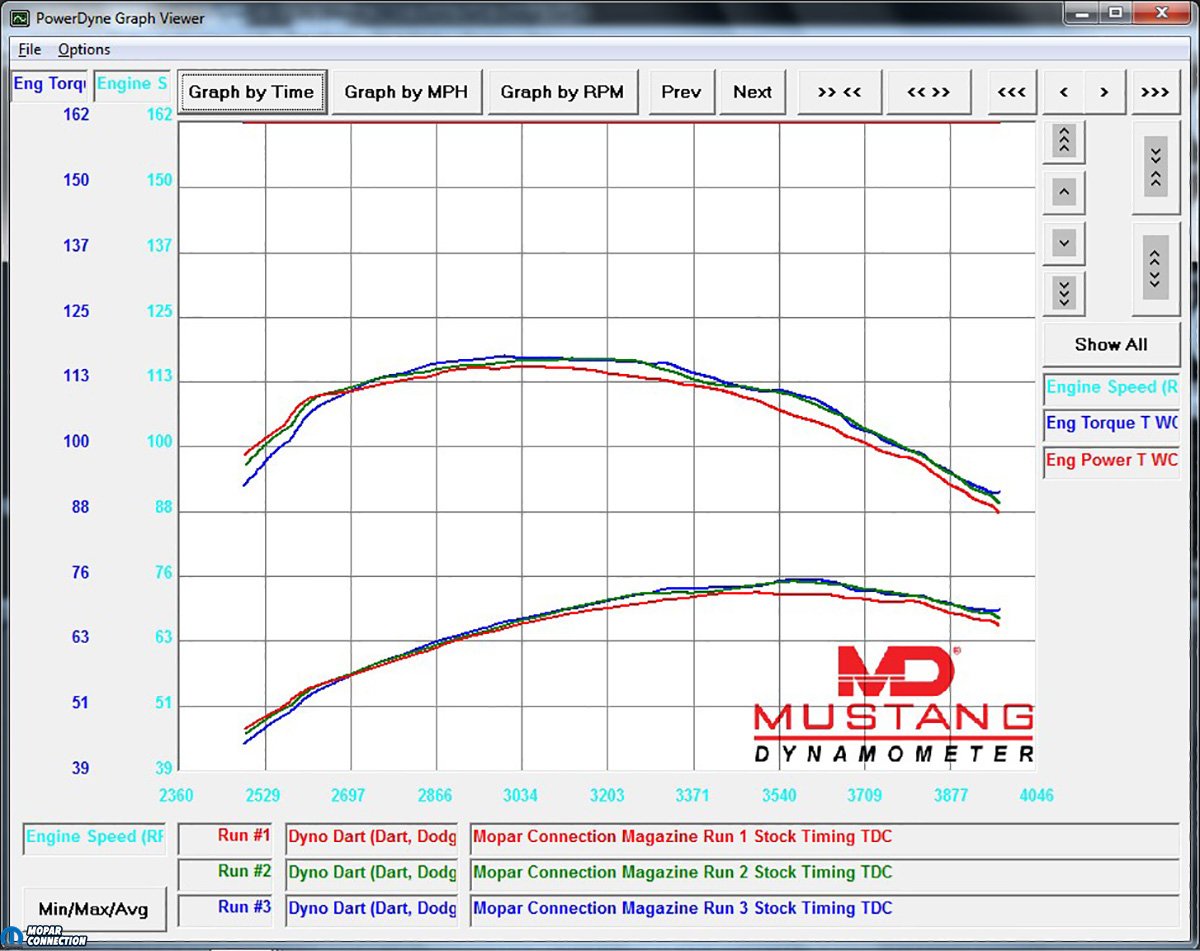1200x951 pixels.
Task: Jump far right with triple-right arrow
Action: pos(1155,92)
